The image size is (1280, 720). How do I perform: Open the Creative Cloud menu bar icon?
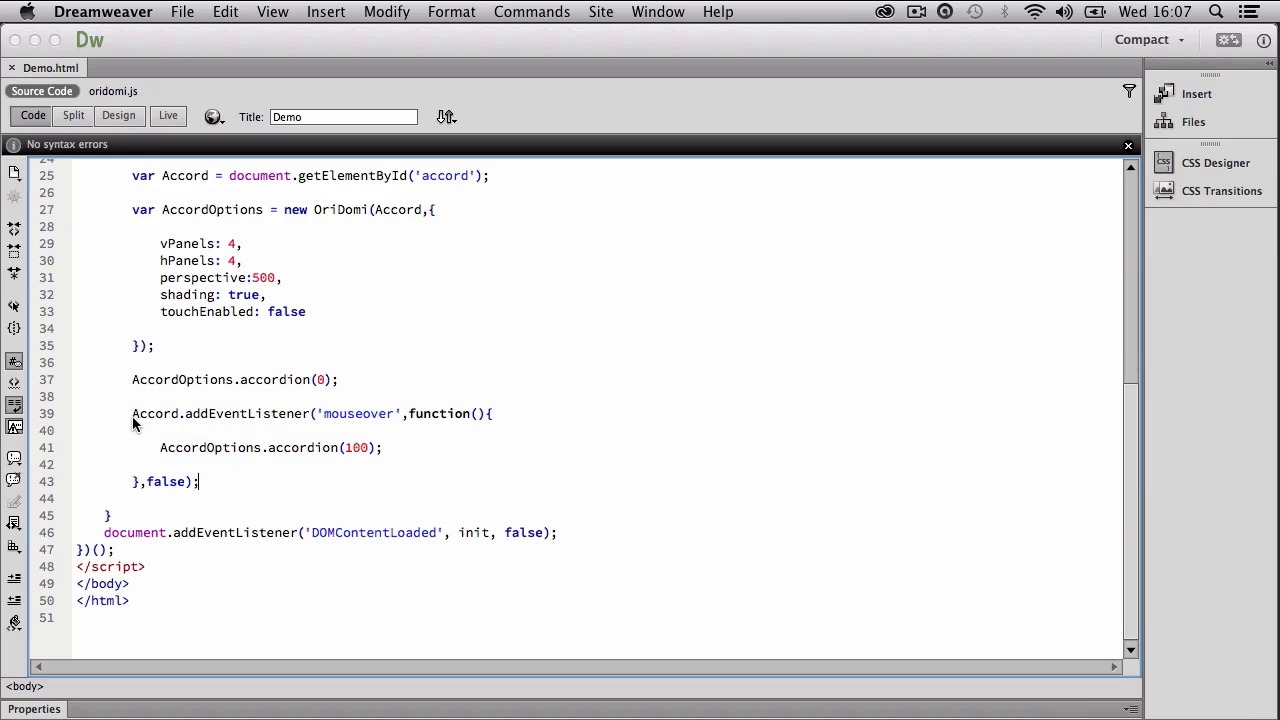coord(885,12)
